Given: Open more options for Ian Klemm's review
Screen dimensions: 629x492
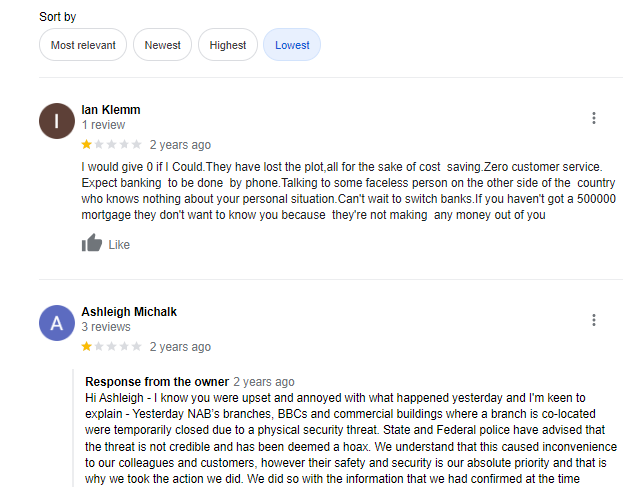Looking at the screenshot, I should coord(594,118).
